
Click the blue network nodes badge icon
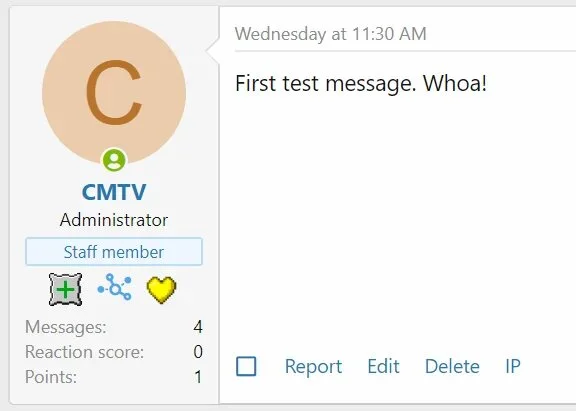coord(115,287)
